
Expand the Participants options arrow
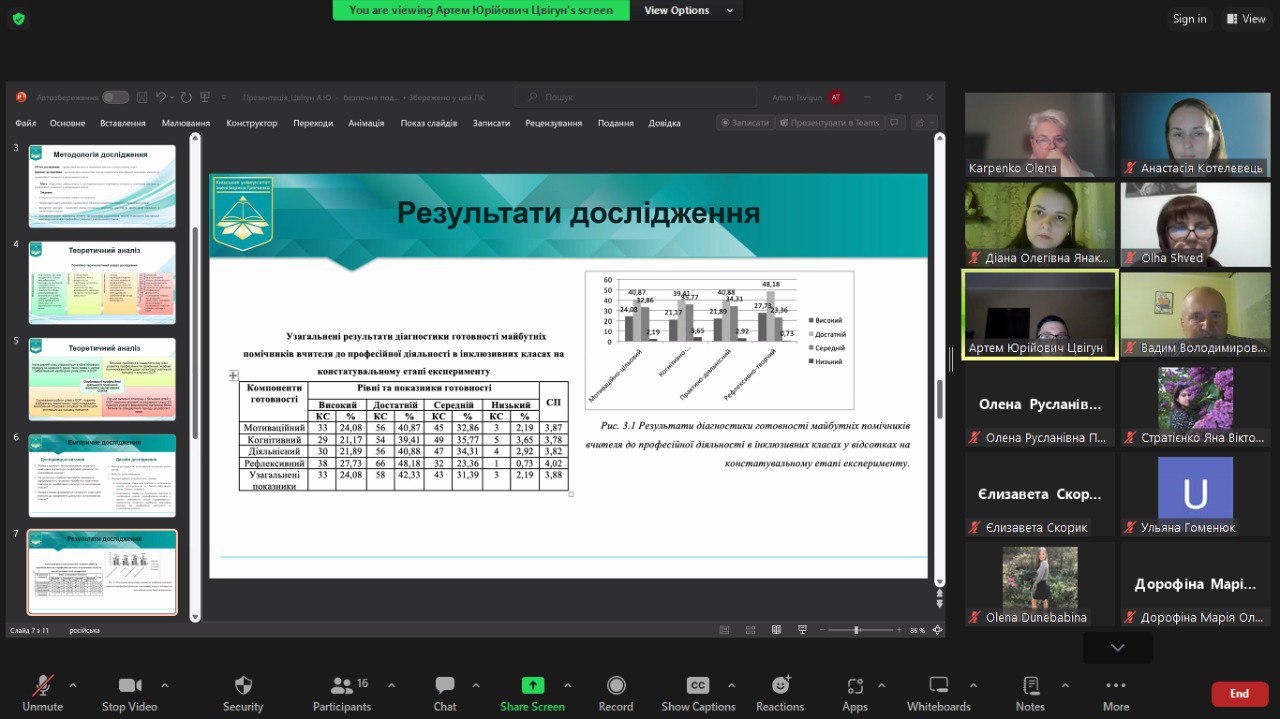[x=391, y=685]
